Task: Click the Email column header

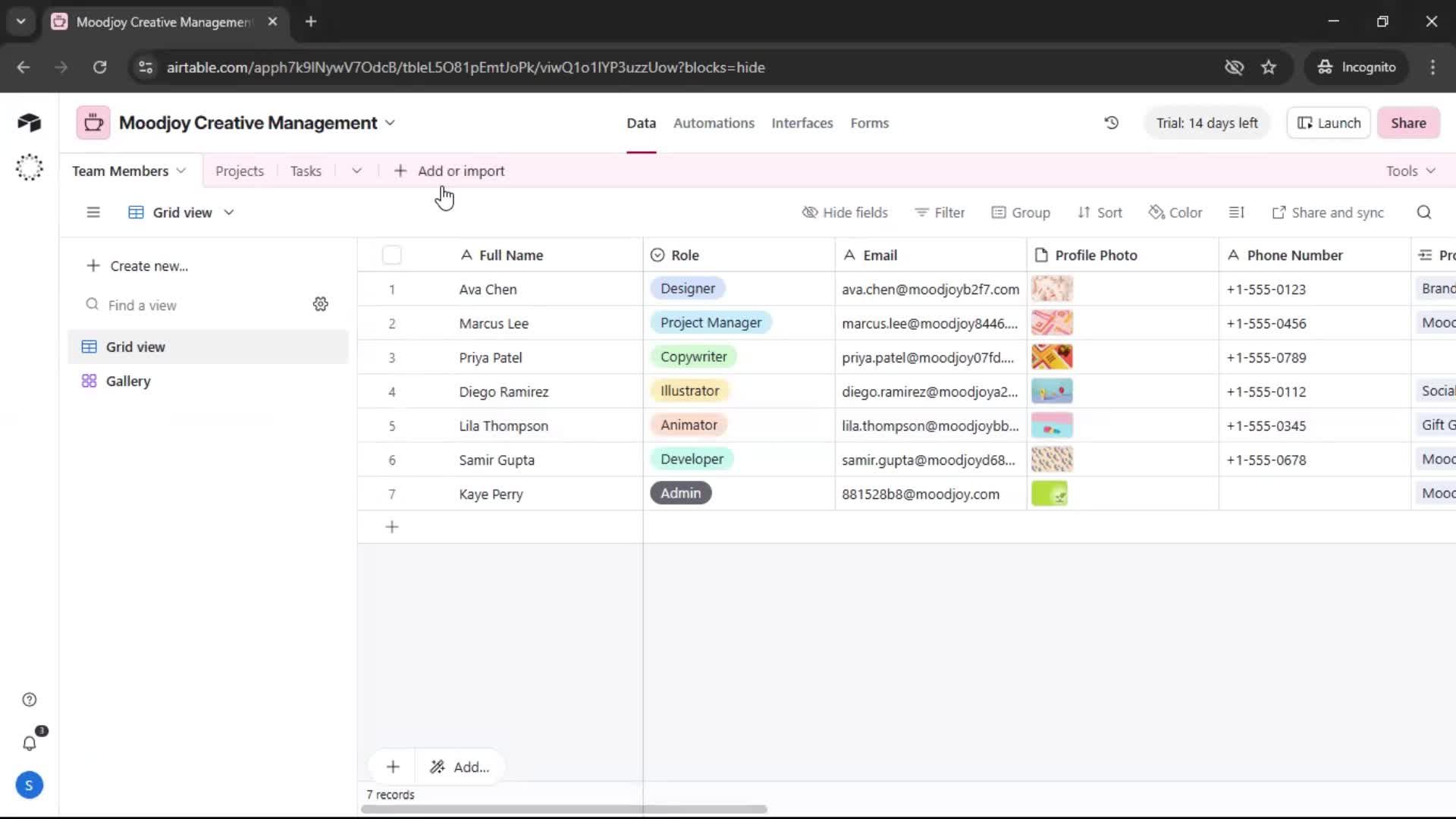Action: (x=930, y=256)
